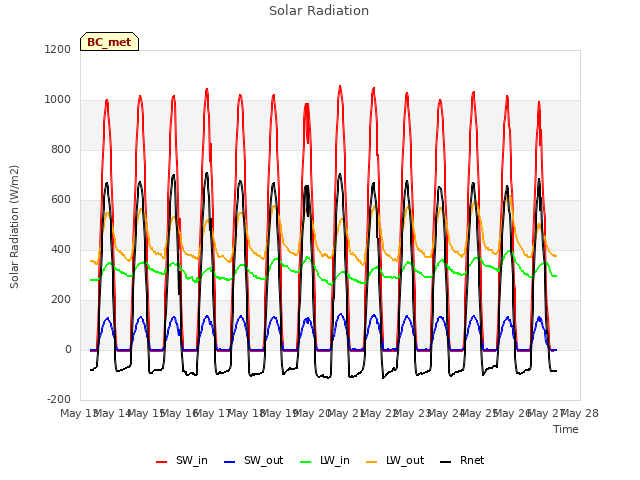The image size is (640, 480).
Task: Click the blue SW_out legend swatch
Action: click(230, 462)
